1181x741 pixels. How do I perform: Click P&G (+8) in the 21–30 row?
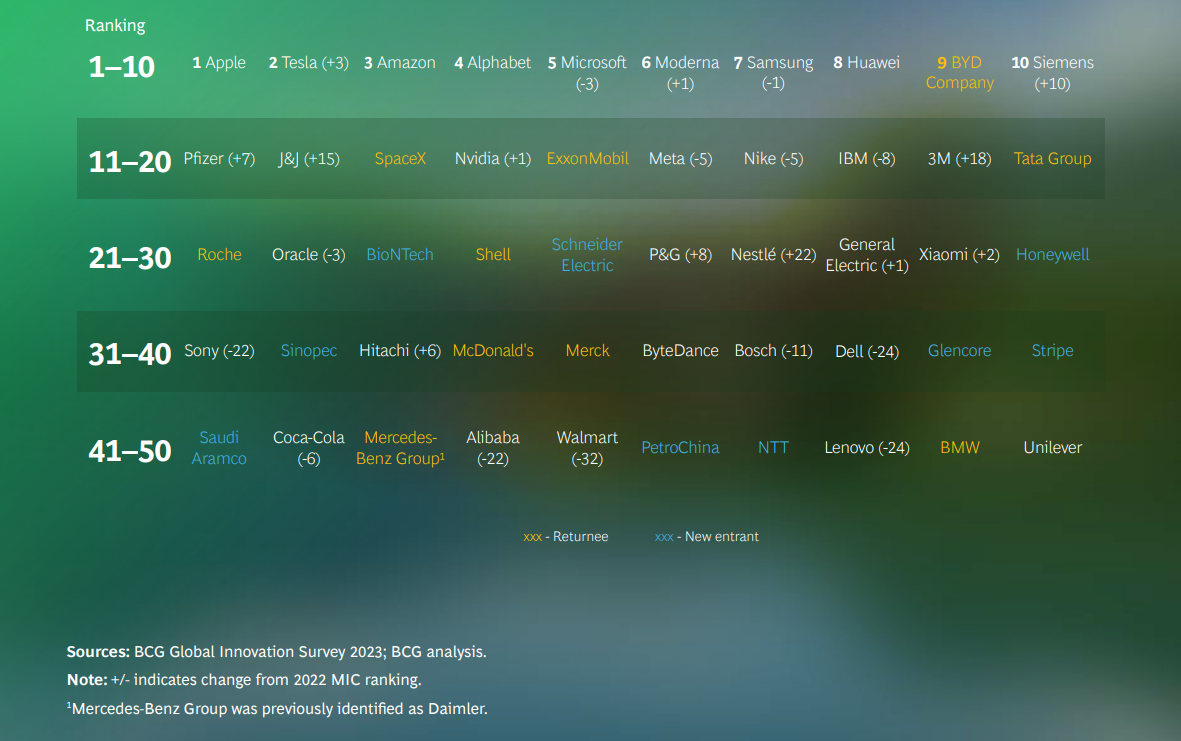(680, 255)
